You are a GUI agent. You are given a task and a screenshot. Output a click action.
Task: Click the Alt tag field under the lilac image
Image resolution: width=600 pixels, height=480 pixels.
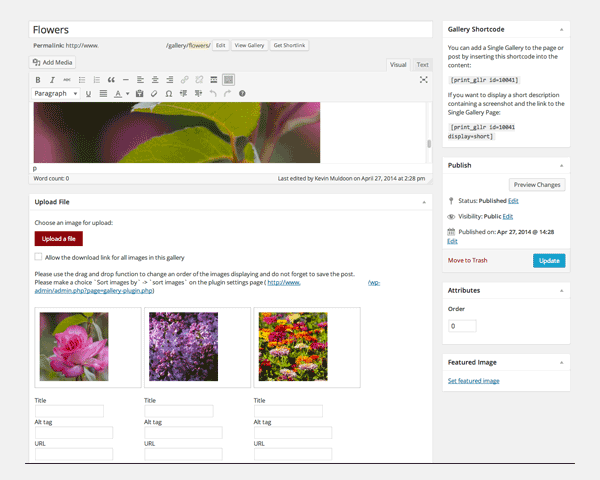[183, 433]
